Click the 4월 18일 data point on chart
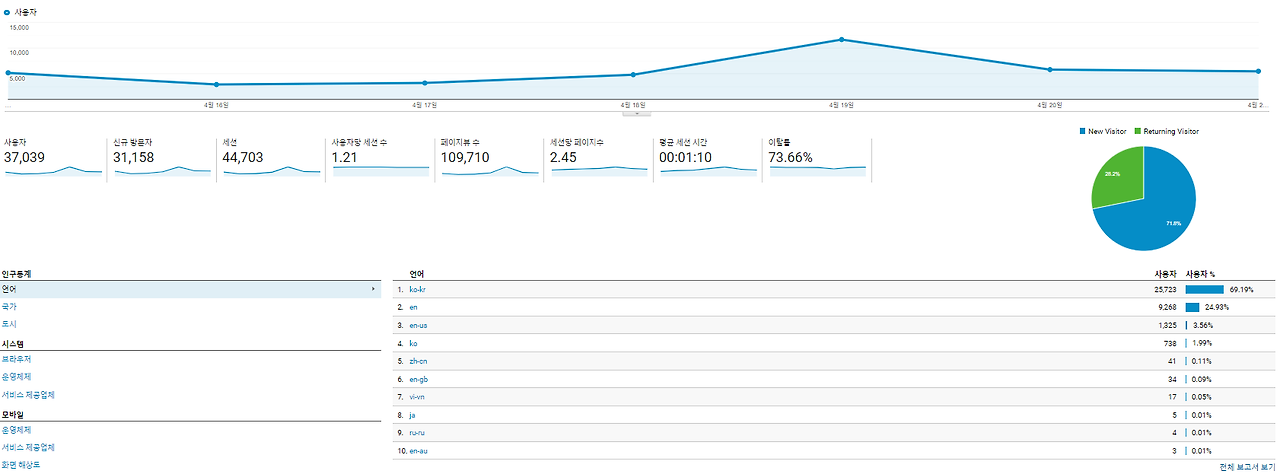 tap(633, 74)
